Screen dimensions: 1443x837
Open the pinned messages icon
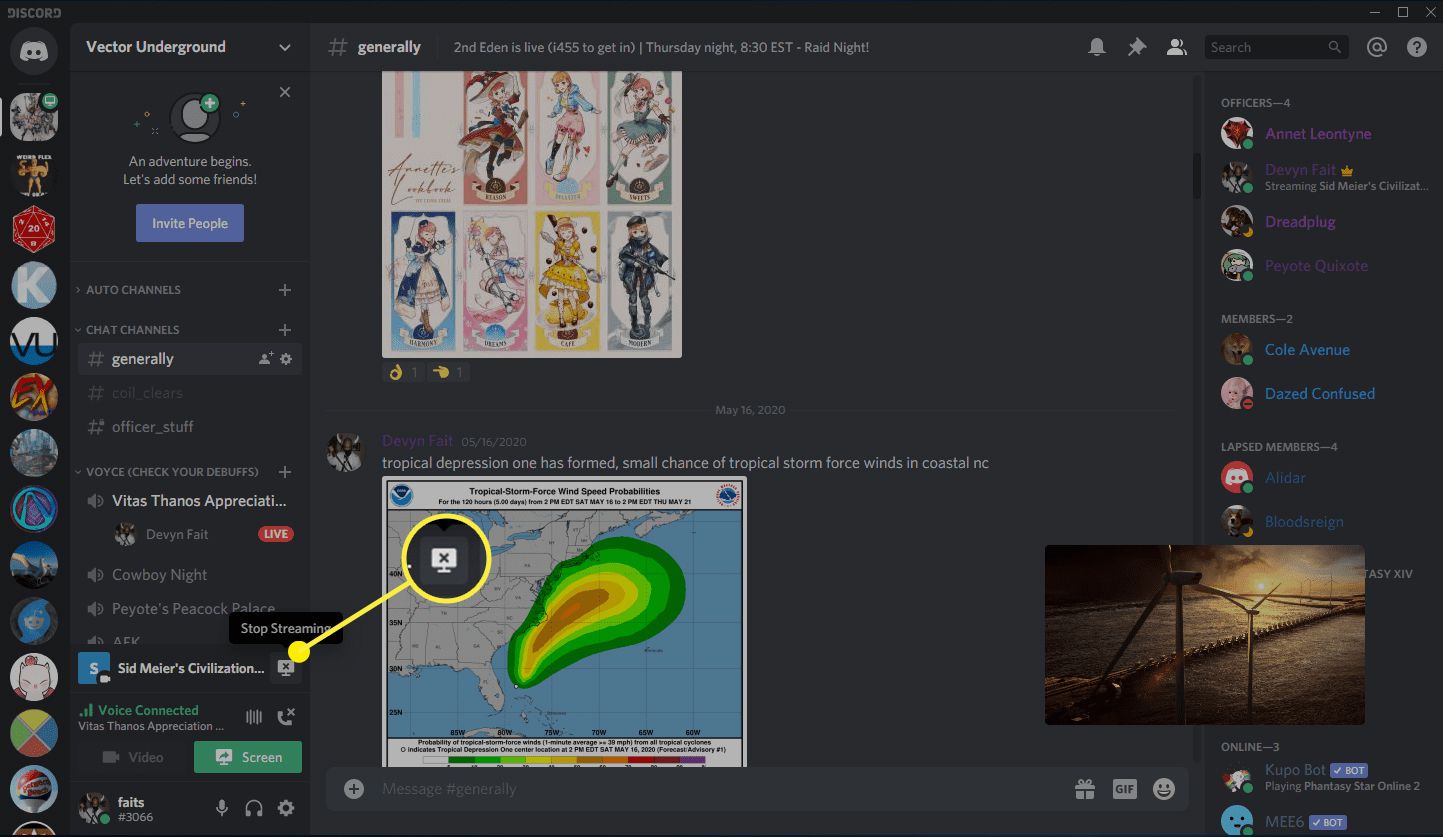pos(1136,47)
